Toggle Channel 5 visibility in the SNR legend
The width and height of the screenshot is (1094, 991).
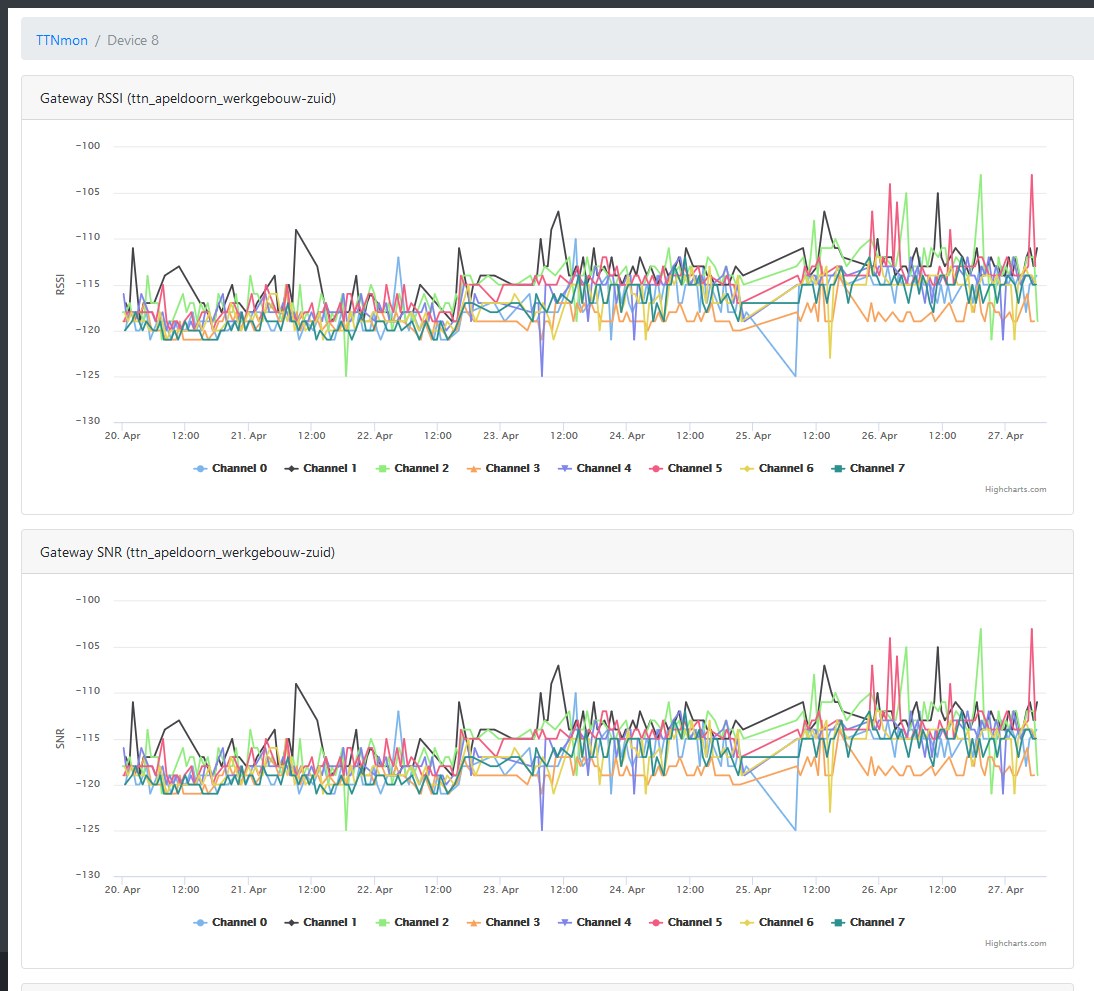tap(686, 923)
